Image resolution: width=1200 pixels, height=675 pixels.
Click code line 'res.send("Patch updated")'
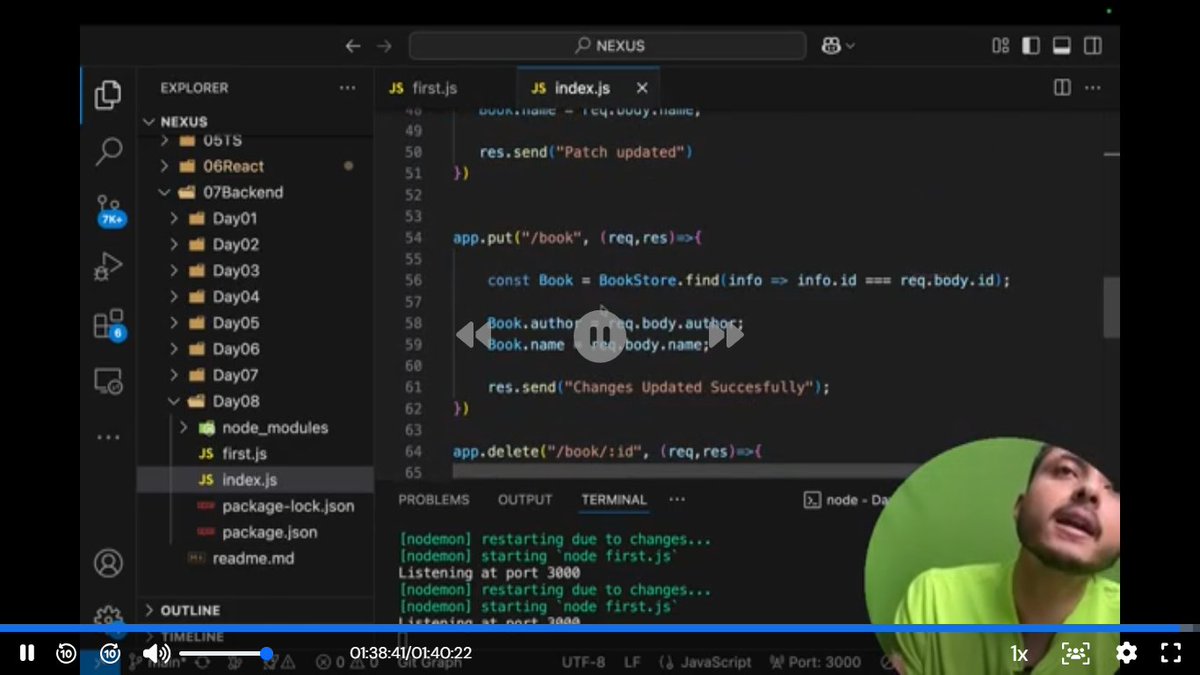pyautogui.click(x=586, y=152)
